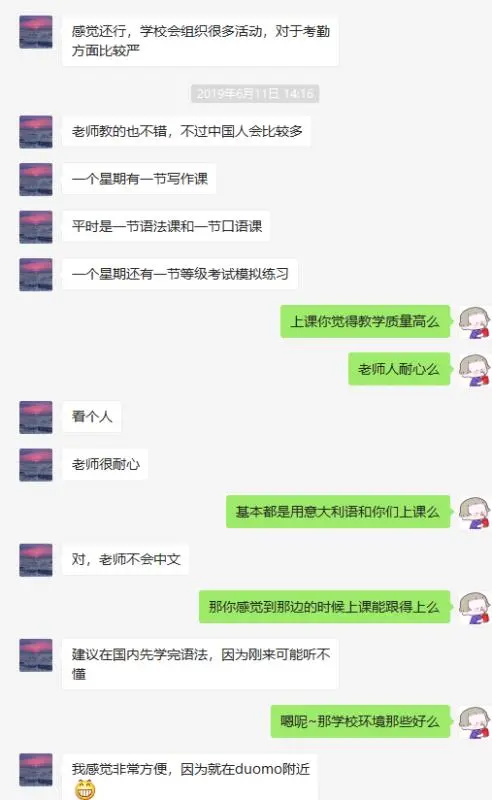Select the green 那你感觉到那边的时候 bubble
The image size is (492, 800).
point(325,607)
